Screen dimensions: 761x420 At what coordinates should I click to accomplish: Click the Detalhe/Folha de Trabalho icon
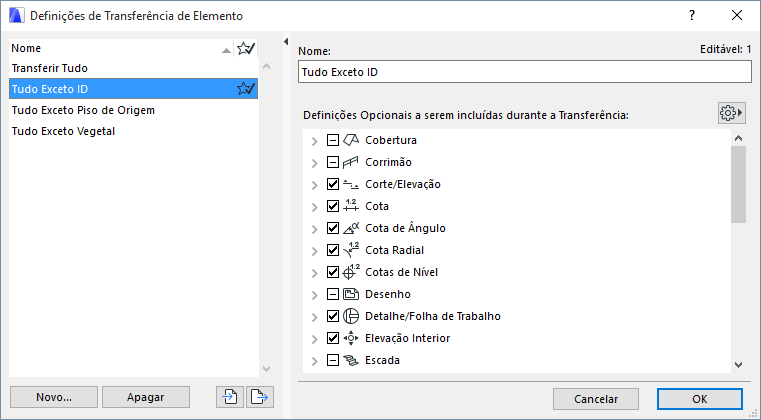351,316
